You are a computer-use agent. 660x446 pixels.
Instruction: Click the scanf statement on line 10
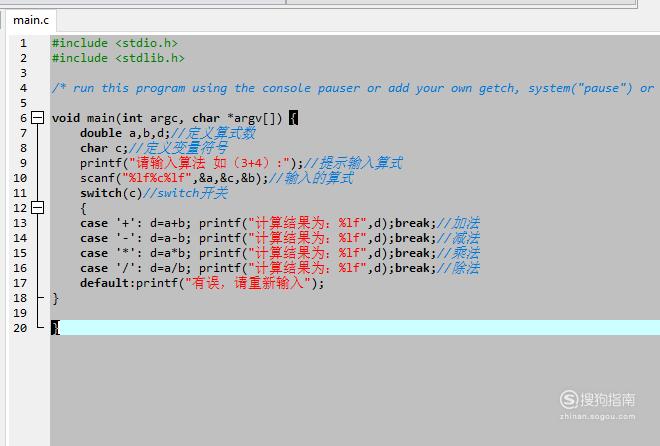(x=174, y=178)
